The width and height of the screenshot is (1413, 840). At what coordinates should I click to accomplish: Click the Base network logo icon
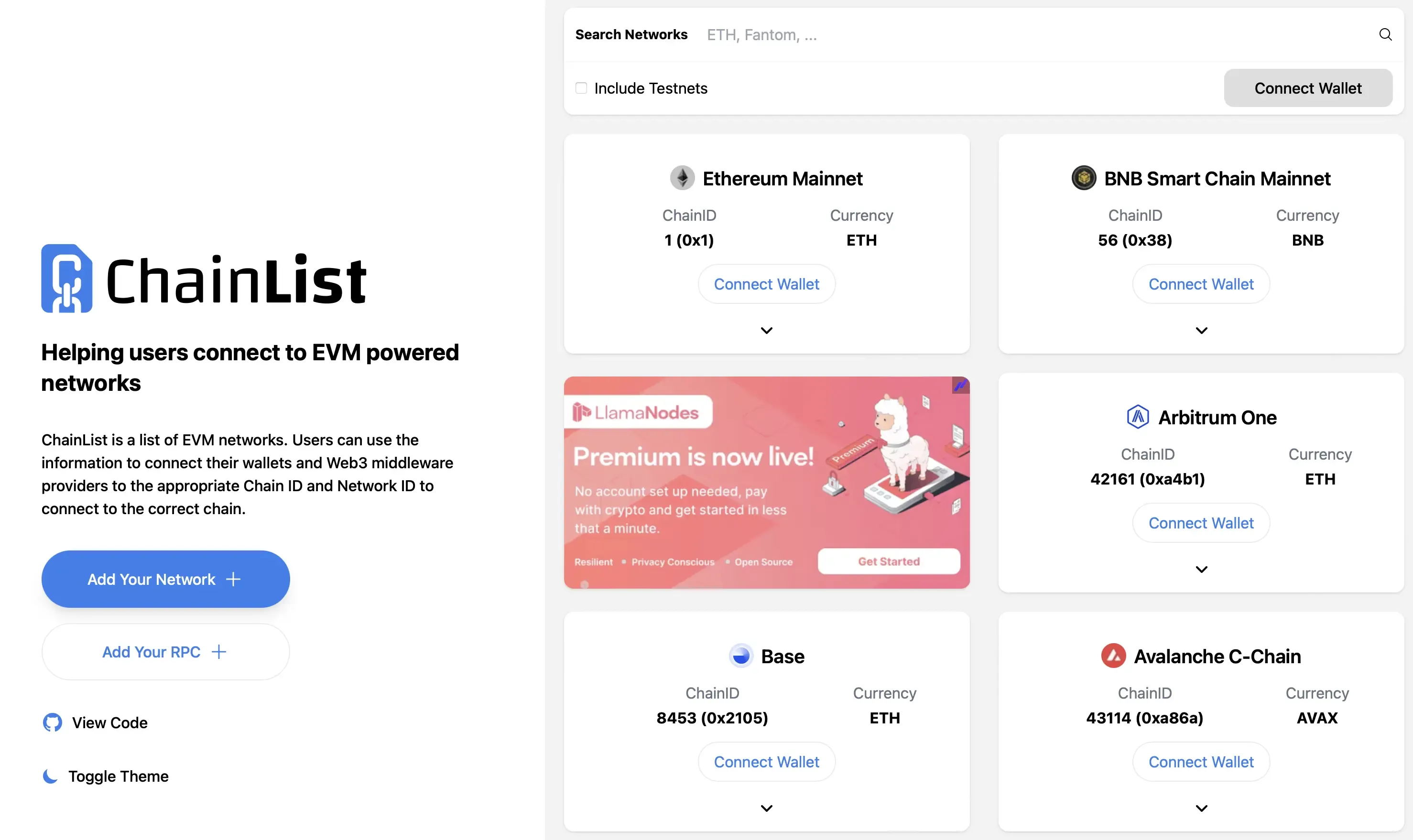pos(740,656)
